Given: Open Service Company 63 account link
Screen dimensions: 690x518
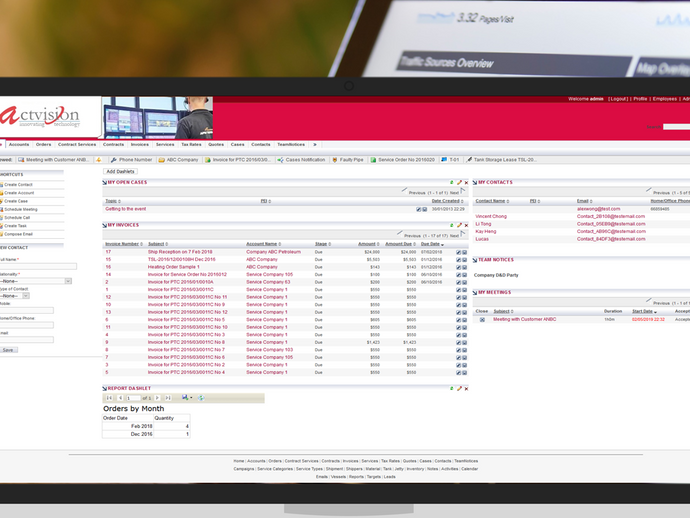Looking at the screenshot, I should pyautogui.click(x=268, y=282).
